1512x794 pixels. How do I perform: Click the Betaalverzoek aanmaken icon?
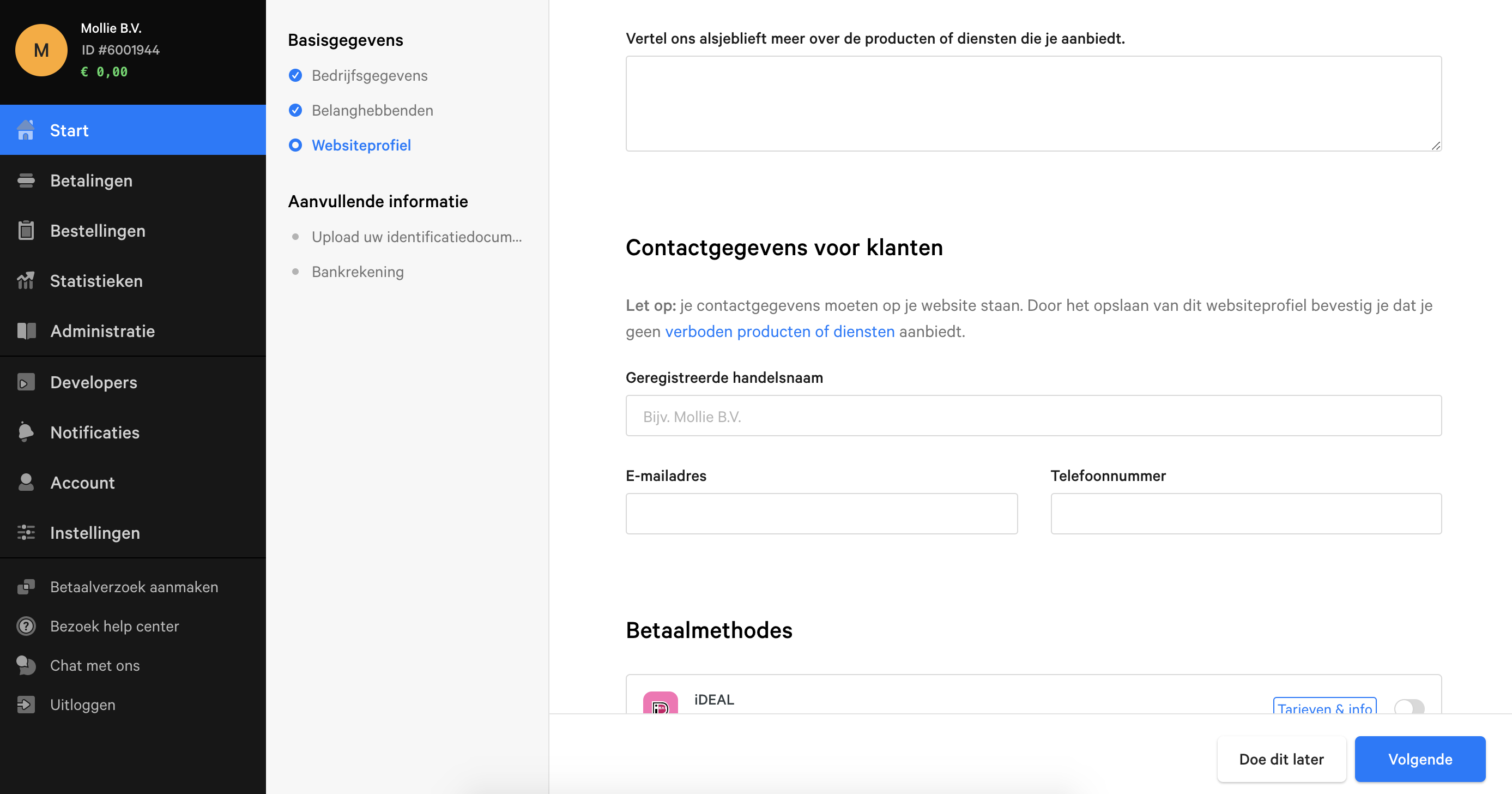(x=26, y=587)
